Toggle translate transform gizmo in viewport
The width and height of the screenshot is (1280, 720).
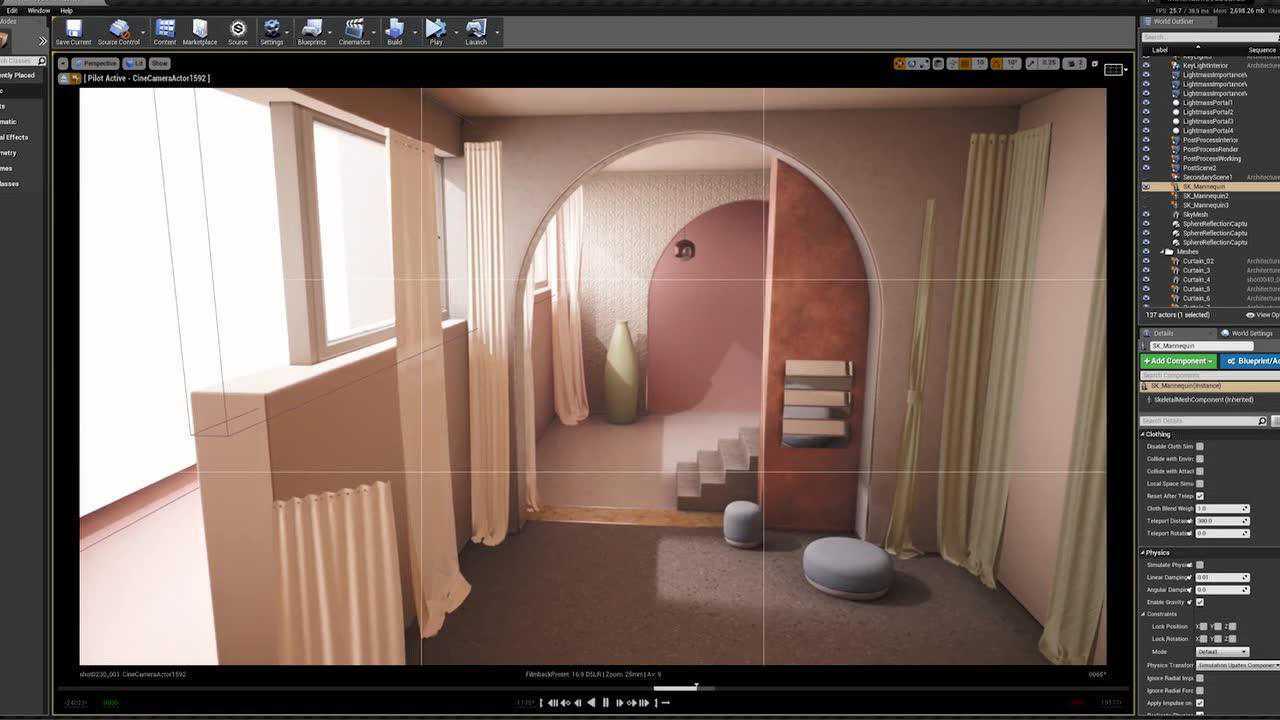point(899,63)
